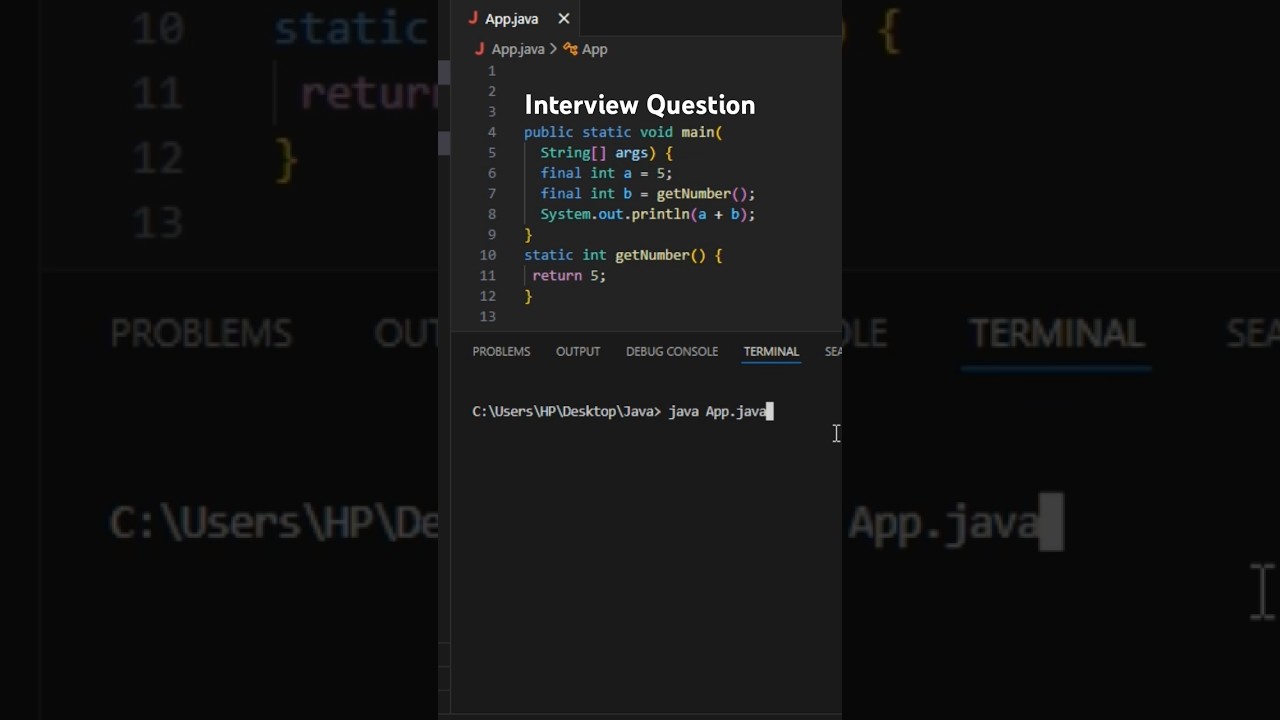This screenshot has height=720, width=1280.
Task: Open the OUTPUT panel tab
Action: click(x=578, y=352)
